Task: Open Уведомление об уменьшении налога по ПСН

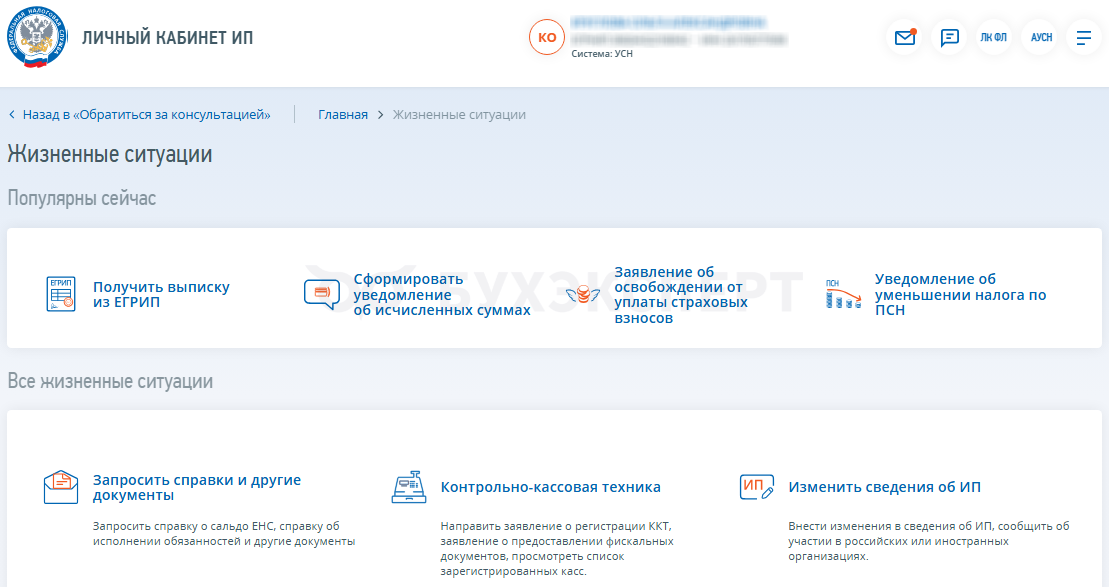Action: pos(960,295)
